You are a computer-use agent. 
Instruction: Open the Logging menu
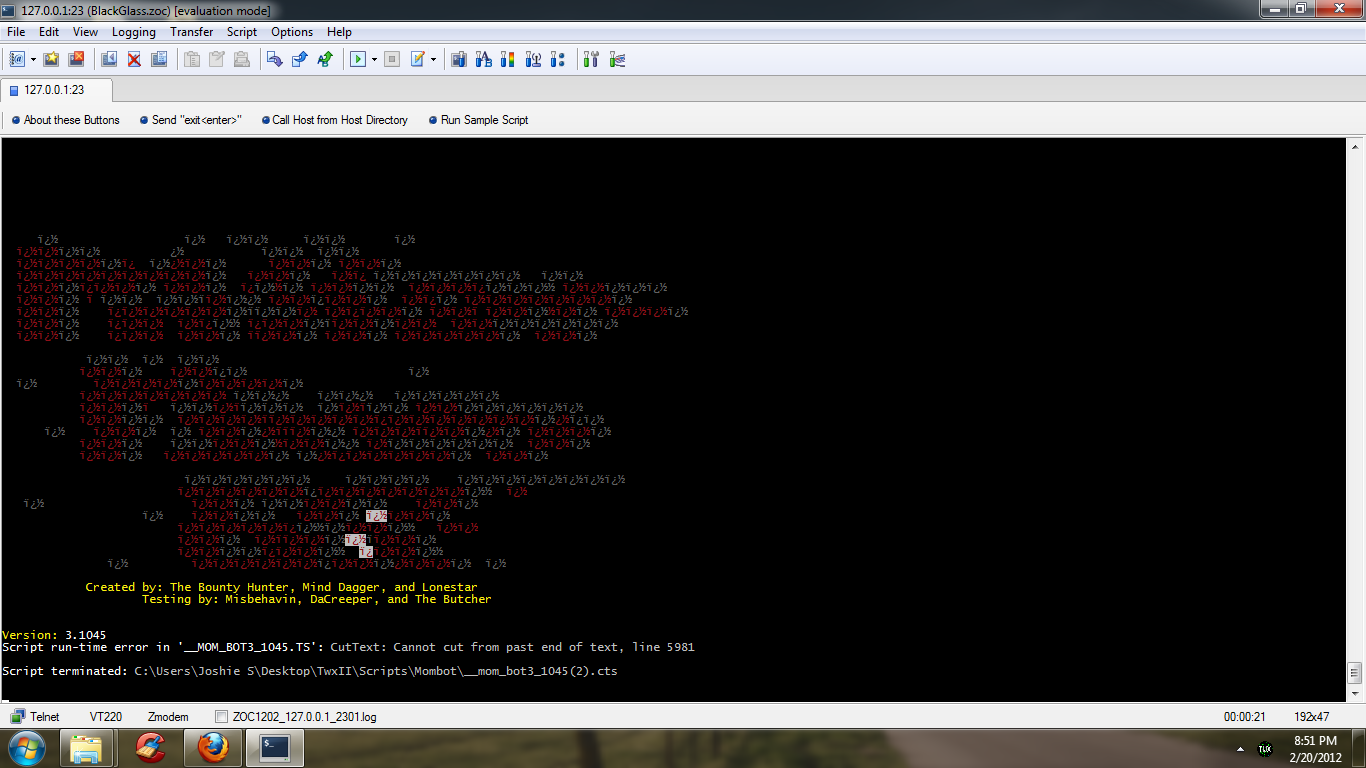tap(134, 32)
